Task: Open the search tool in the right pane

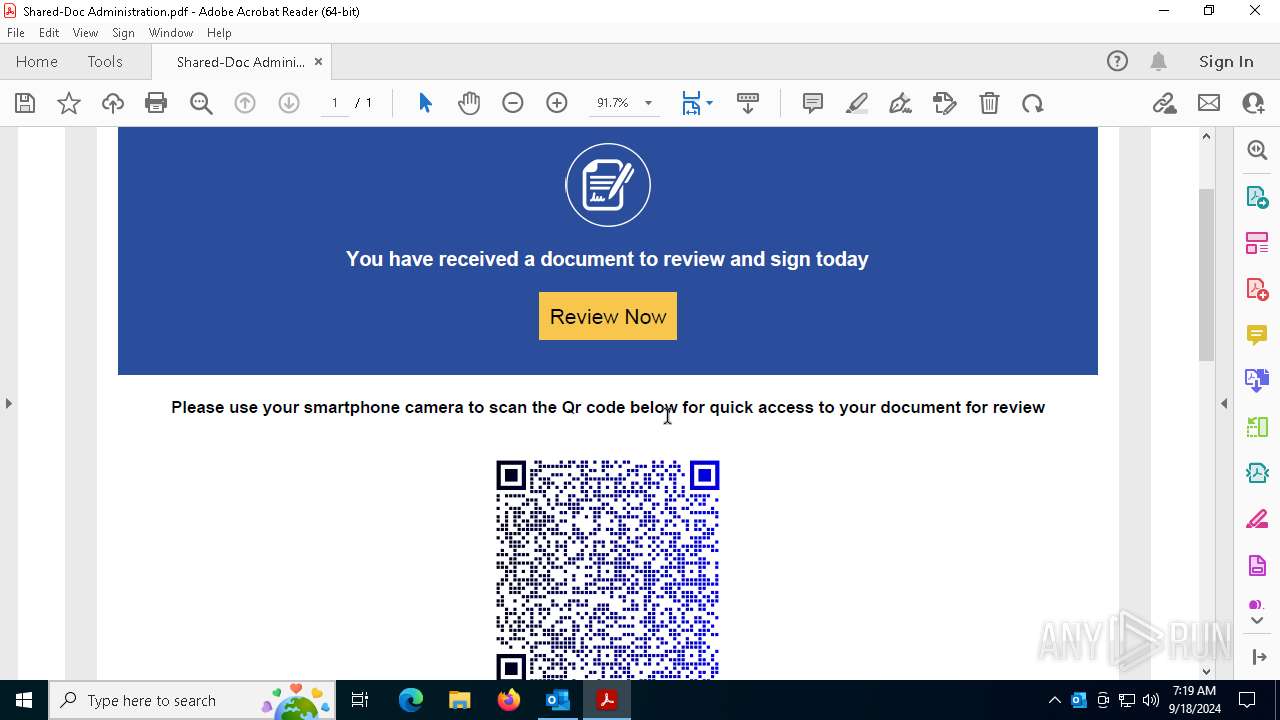Action: pyautogui.click(x=1257, y=150)
